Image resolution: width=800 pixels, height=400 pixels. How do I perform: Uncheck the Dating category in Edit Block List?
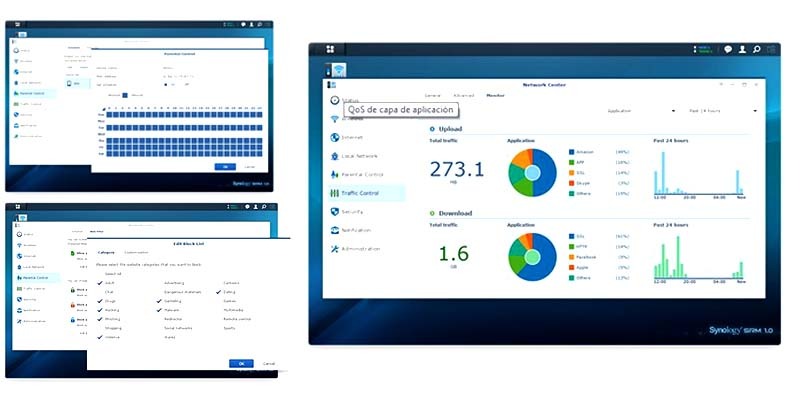click(218, 292)
